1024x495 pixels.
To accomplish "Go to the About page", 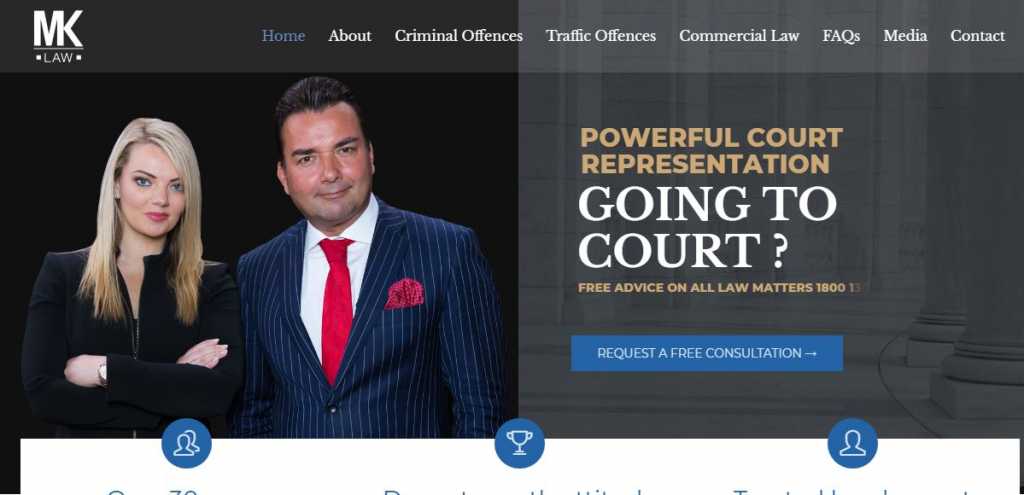I will [x=350, y=36].
